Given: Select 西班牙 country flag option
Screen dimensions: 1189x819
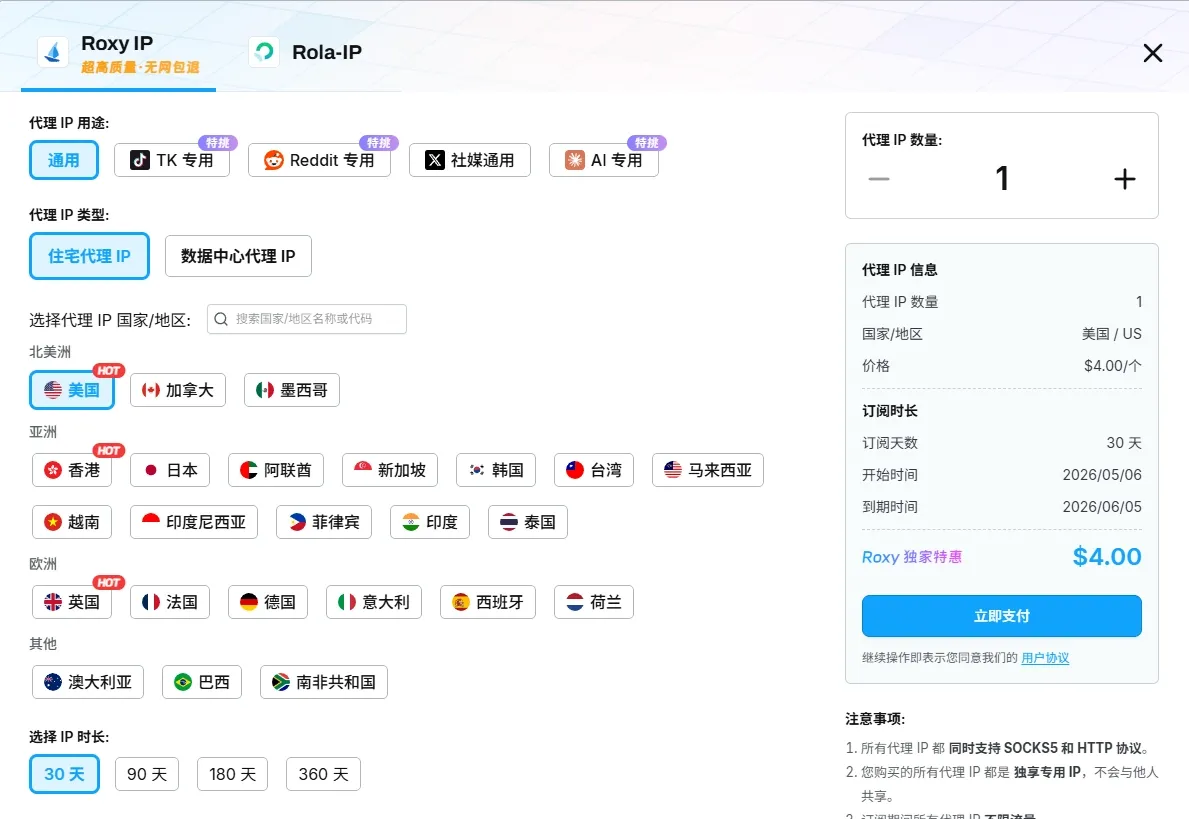Looking at the screenshot, I should [x=488, y=602].
